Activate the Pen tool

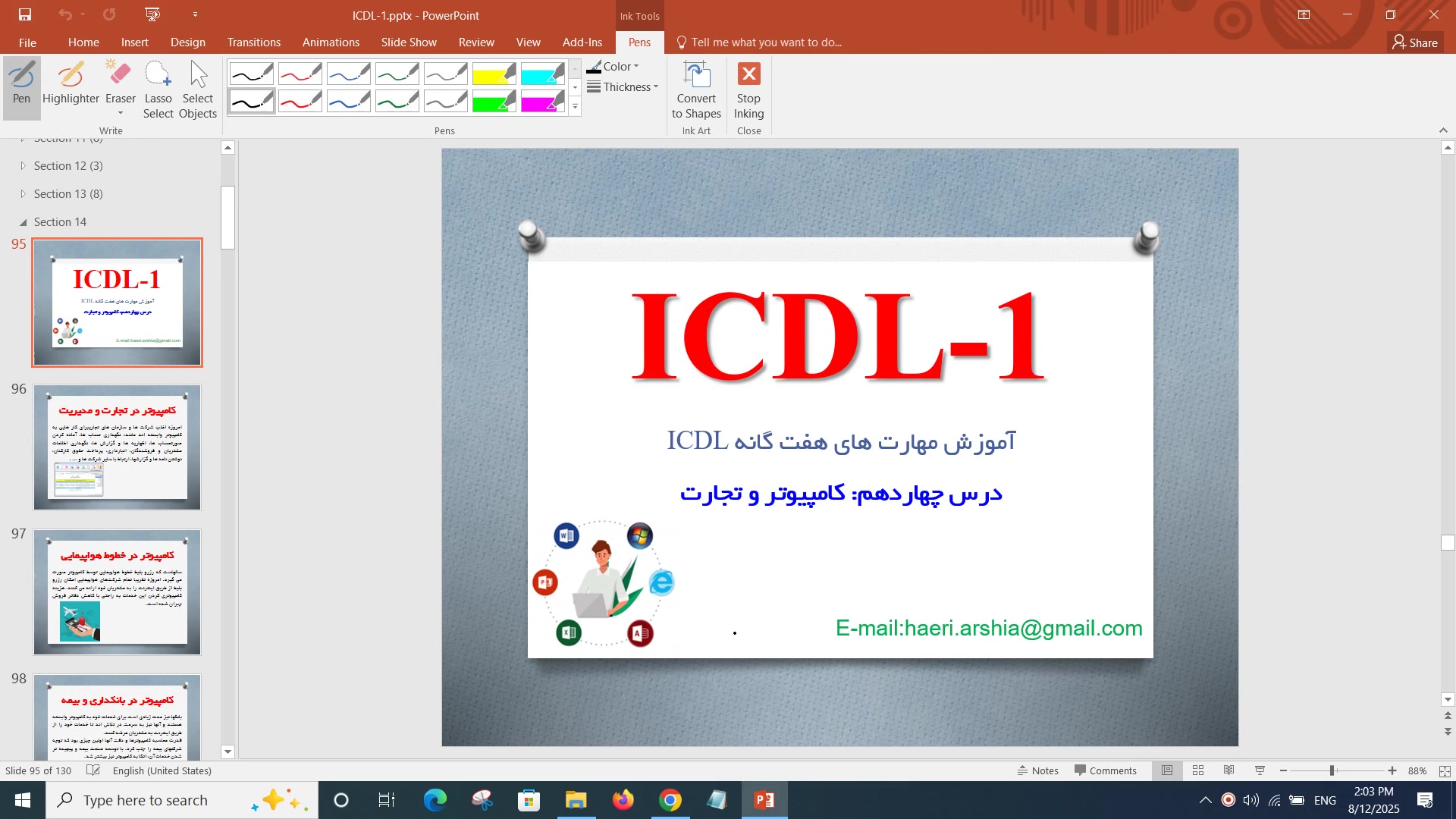point(21,83)
